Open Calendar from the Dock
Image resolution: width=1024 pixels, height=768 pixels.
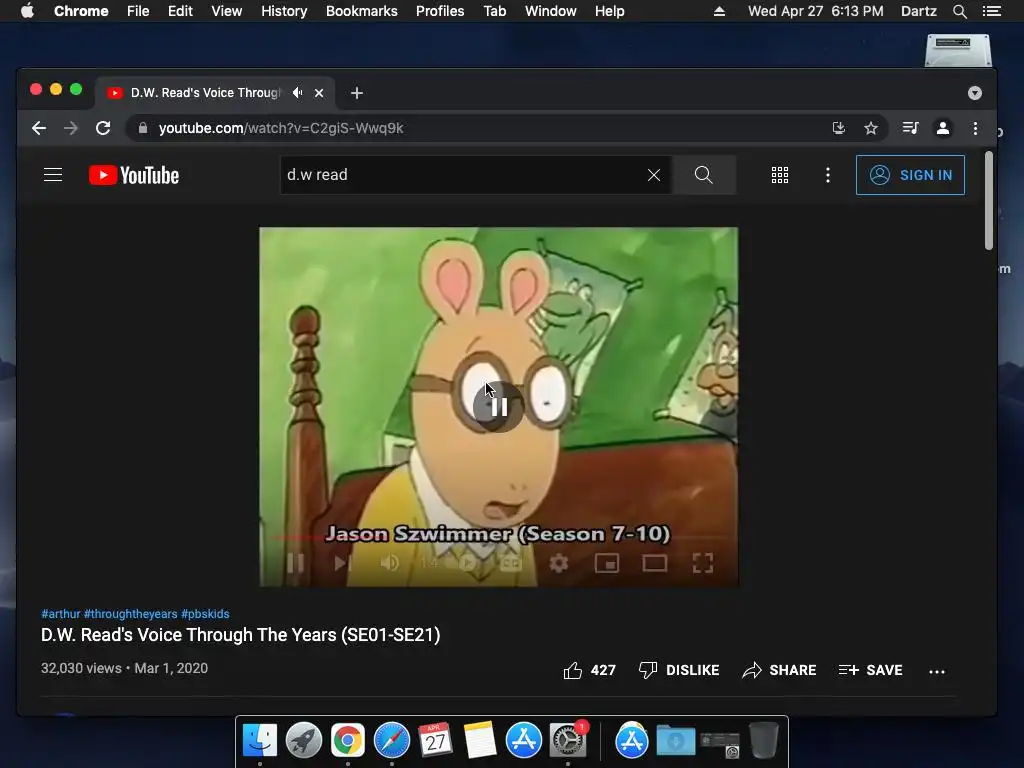[436, 741]
